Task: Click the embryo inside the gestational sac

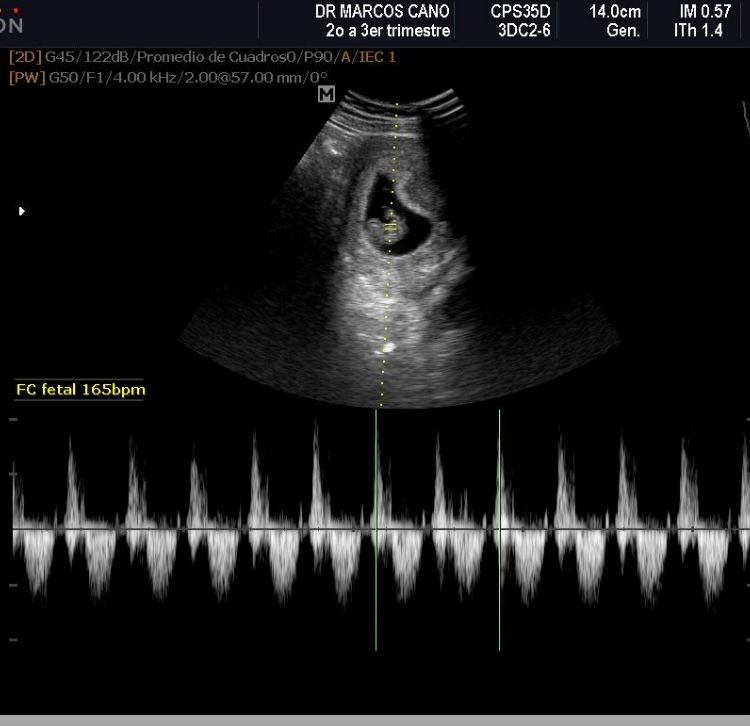Action: pyautogui.click(x=387, y=215)
